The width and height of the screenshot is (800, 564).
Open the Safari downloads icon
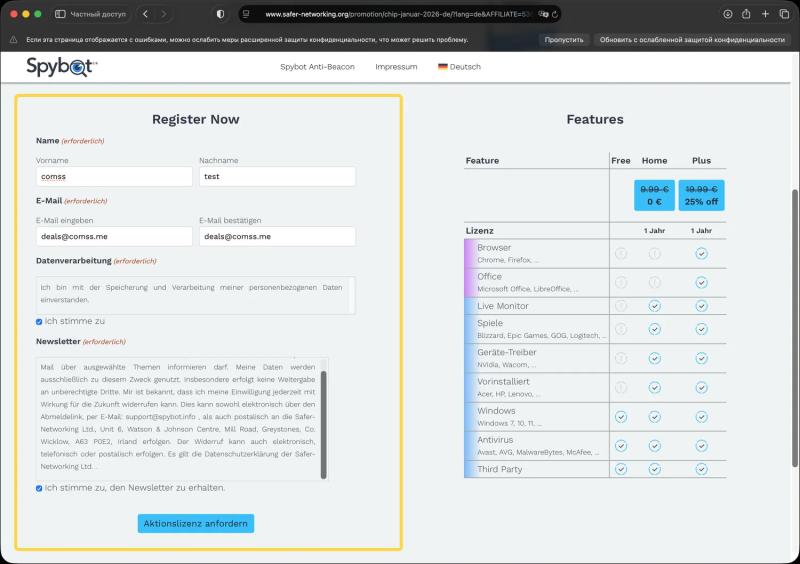727,14
